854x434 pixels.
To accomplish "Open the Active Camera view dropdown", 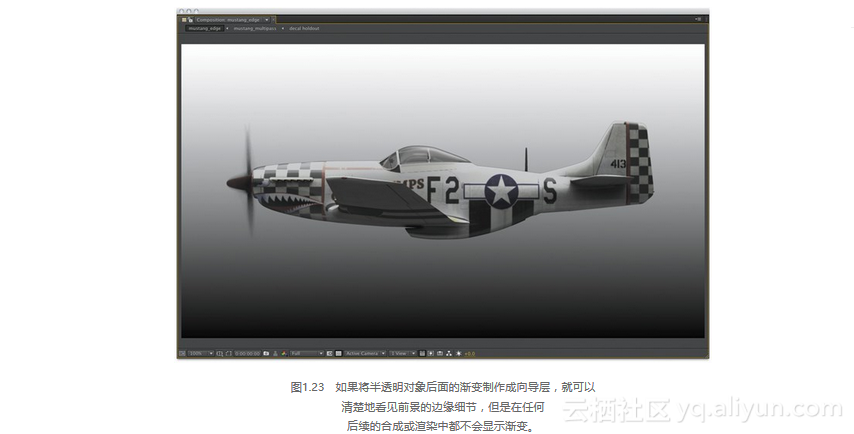I will pyautogui.click(x=365, y=353).
